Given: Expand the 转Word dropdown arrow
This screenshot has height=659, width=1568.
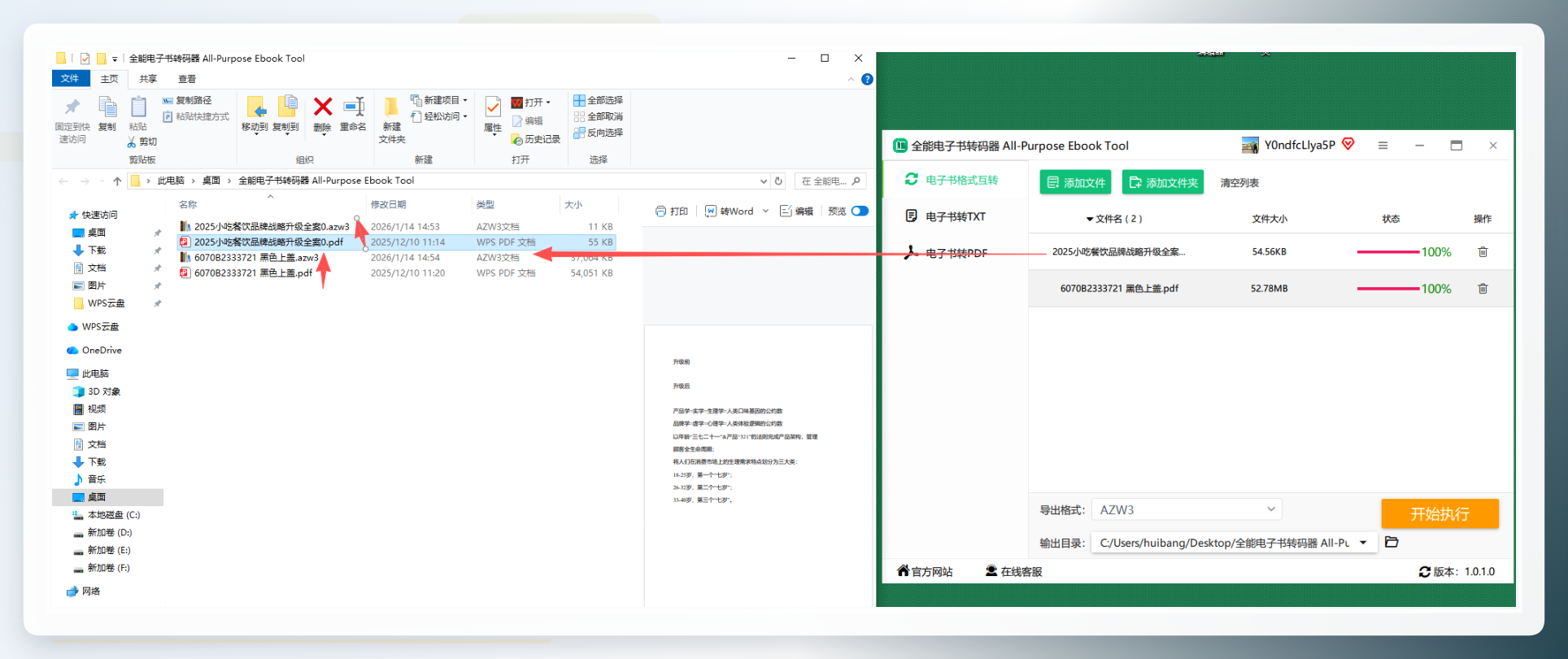Looking at the screenshot, I should [765, 212].
